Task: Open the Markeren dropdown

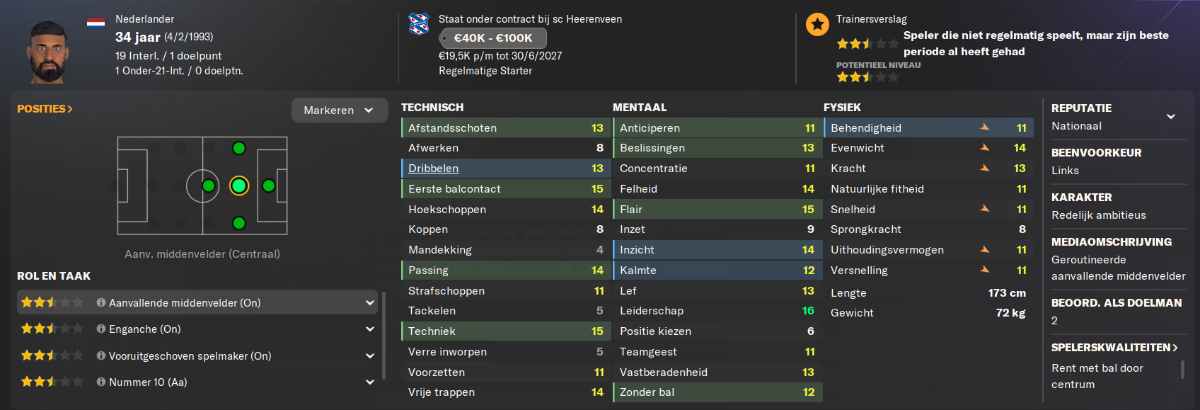Action: pos(340,110)
